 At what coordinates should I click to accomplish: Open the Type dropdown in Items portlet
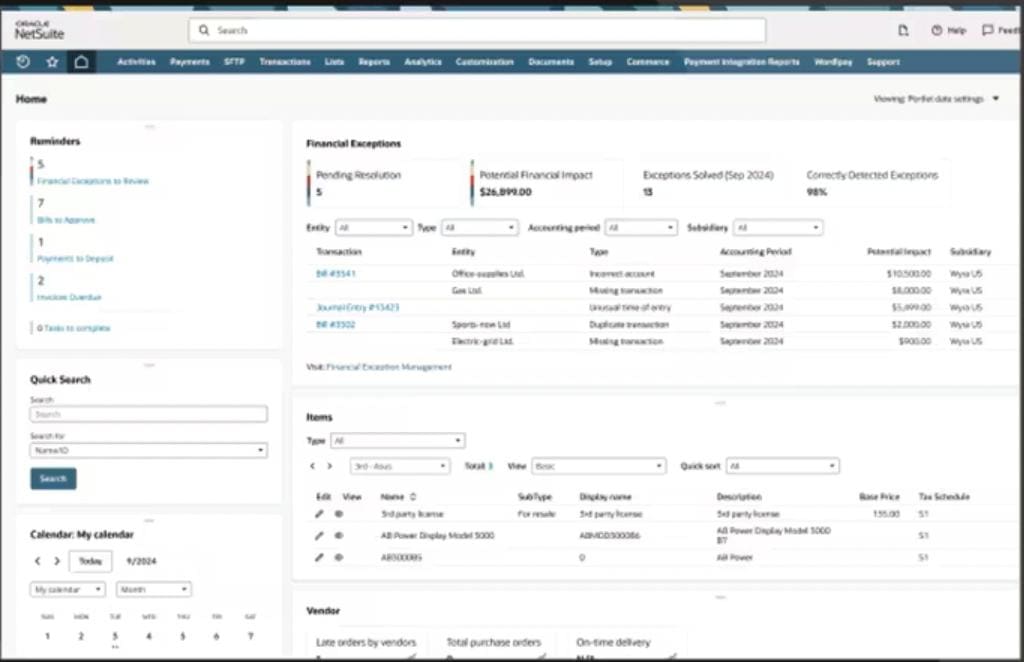[398, 441]
